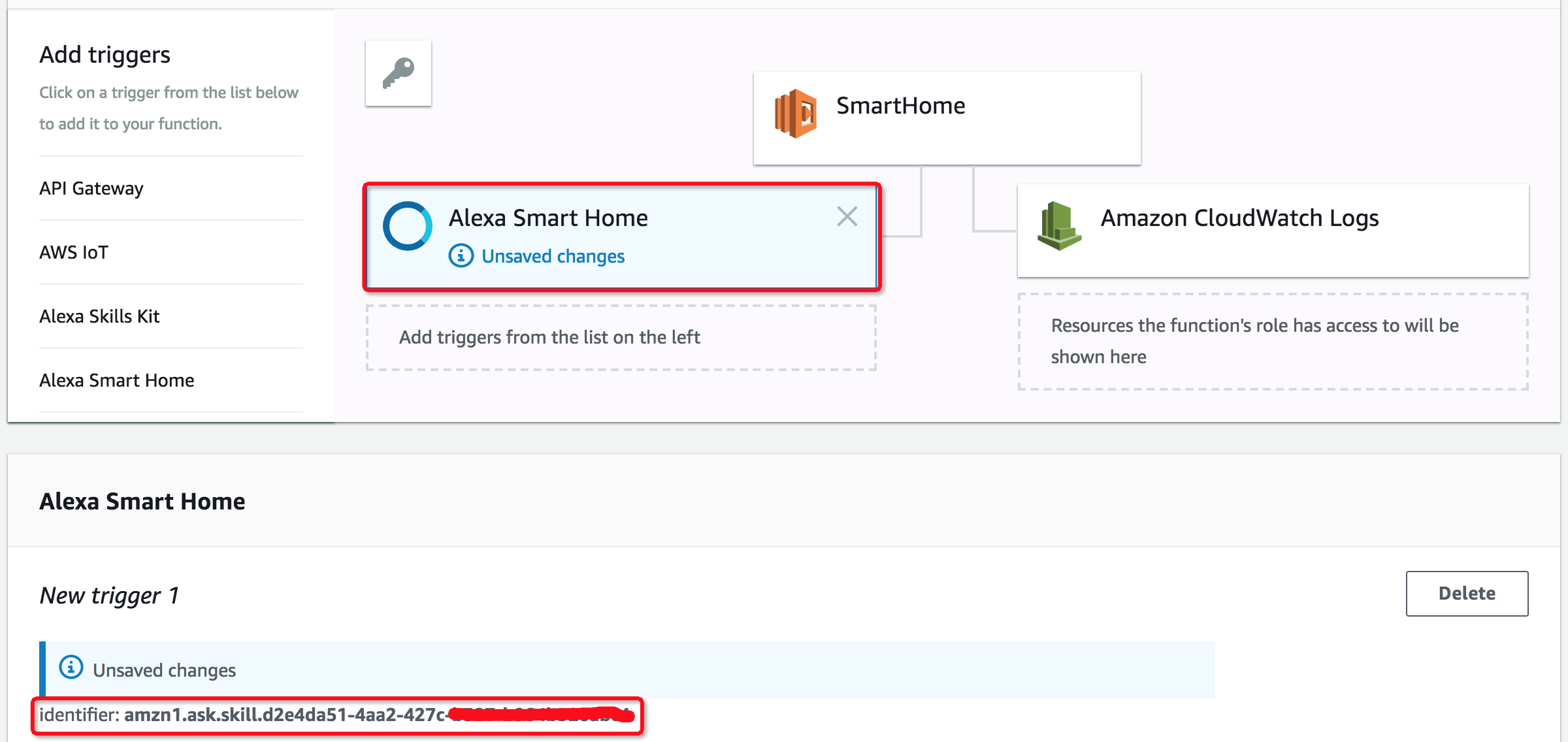Viewport: 1568px width, 742px height.
Task: Select the SmartHome function box title
Action: (x=900, y=106)
